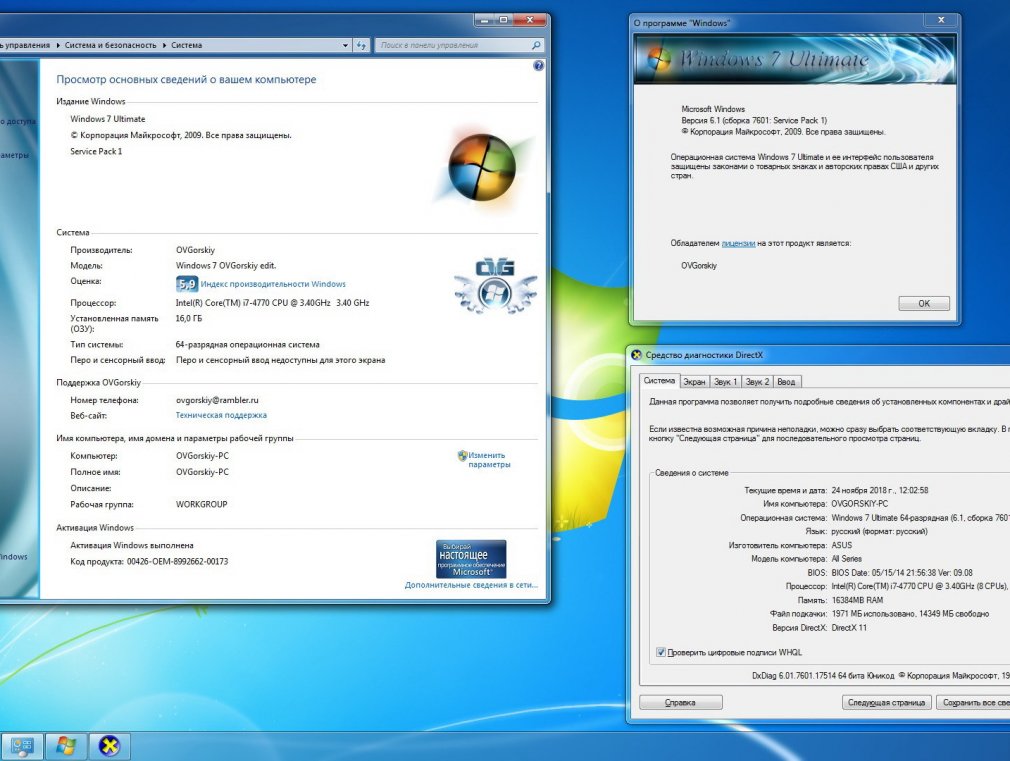Click the 64-разрядная операционная система value
This screenshot has width=1010, height=761.
(x=247, y=345)
